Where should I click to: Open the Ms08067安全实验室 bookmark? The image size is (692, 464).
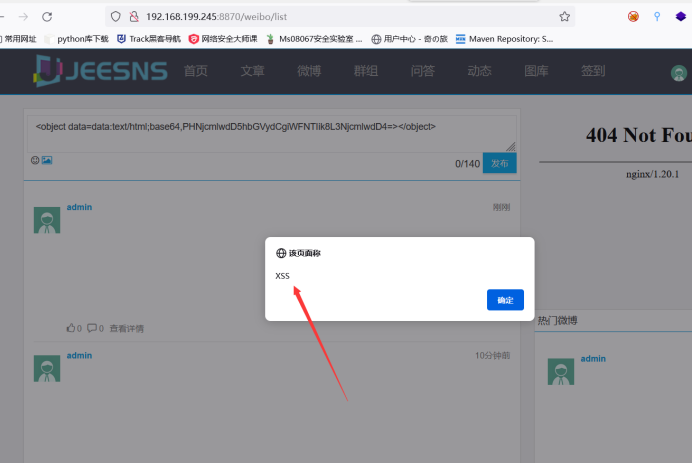[314, 39]
